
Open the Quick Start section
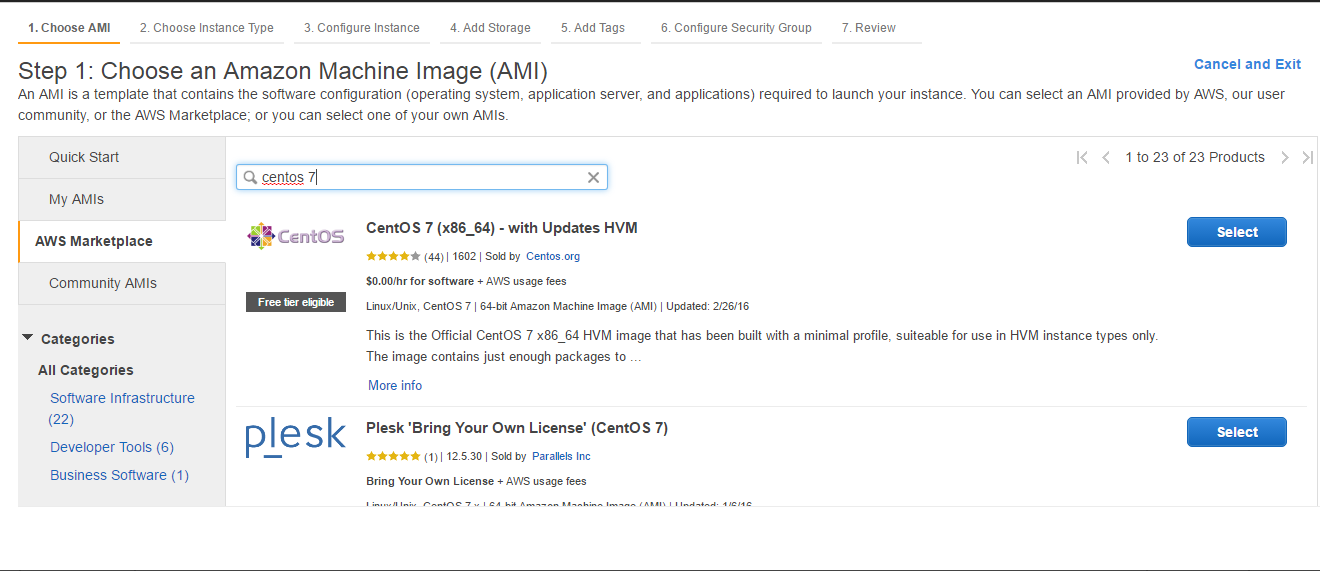point(122,157)
